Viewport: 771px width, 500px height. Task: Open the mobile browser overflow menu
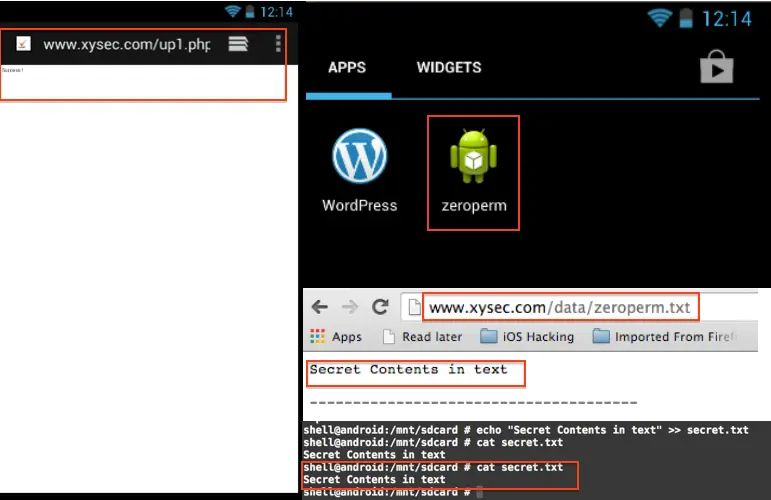(278, 44)
